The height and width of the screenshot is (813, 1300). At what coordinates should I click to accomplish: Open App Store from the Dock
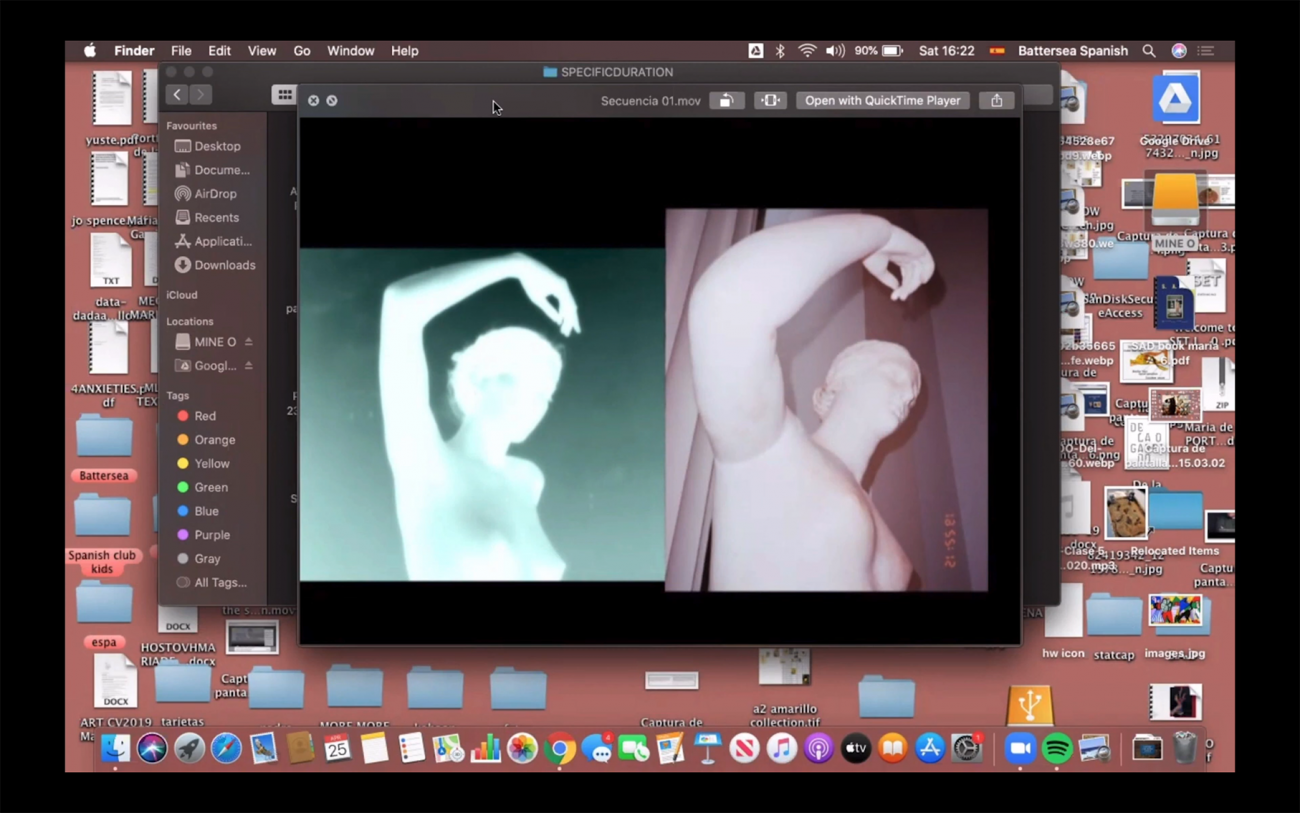point(930,748)
